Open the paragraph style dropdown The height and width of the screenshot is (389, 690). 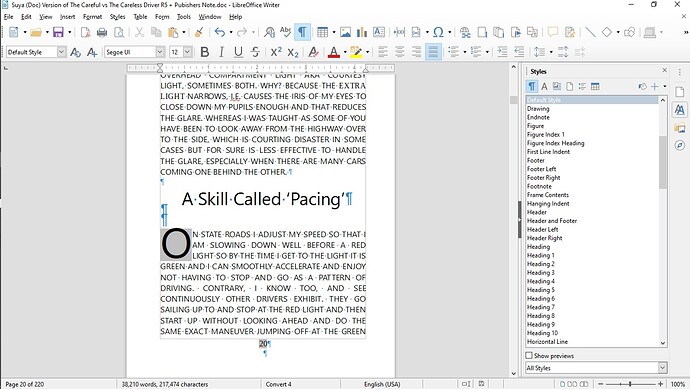pos(62,52)
